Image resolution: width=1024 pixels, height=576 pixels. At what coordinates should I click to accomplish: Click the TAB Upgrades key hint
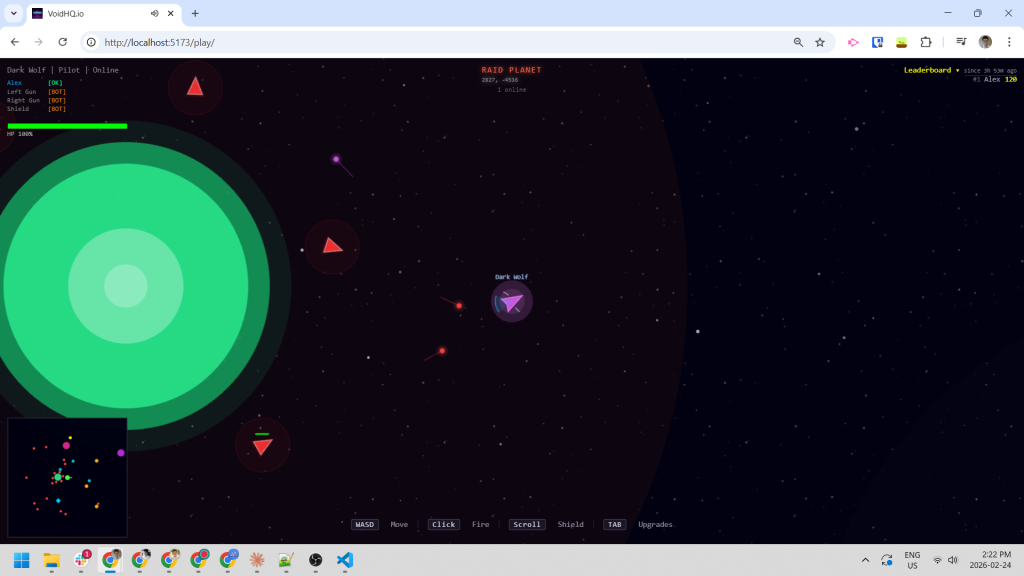click(x=615, y=524)
